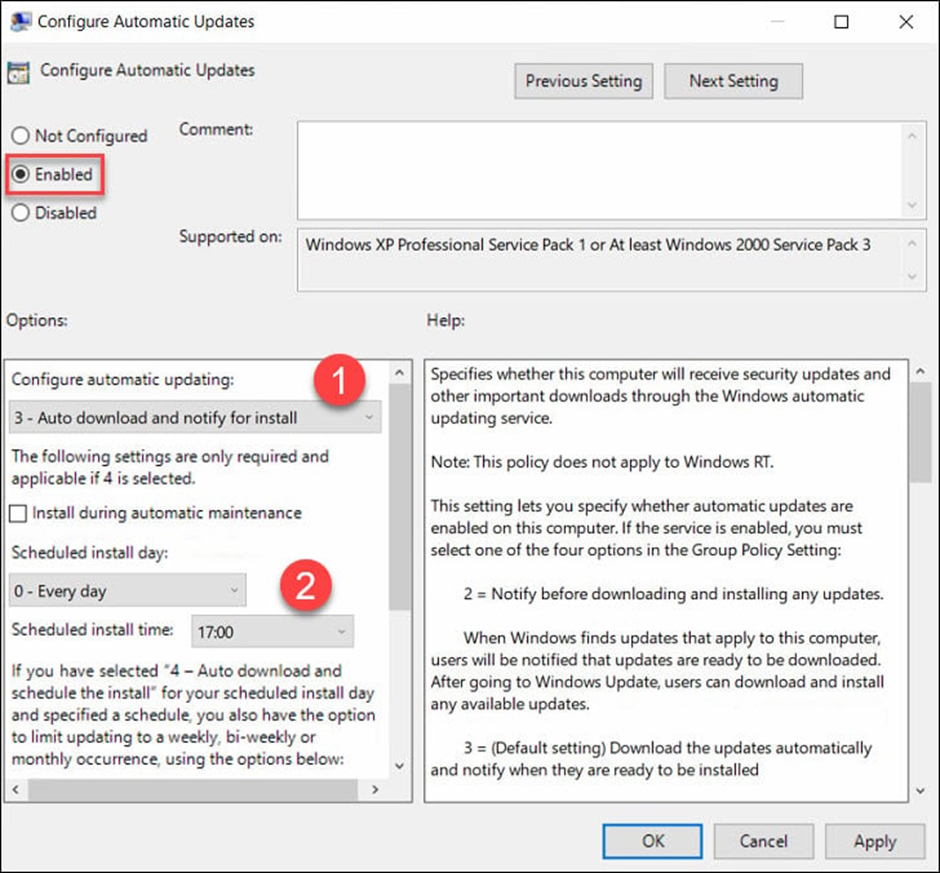Click the Configure Automatic Updates setting icon
The height and width of the screenshot is (873, 940).
(18, 72)
